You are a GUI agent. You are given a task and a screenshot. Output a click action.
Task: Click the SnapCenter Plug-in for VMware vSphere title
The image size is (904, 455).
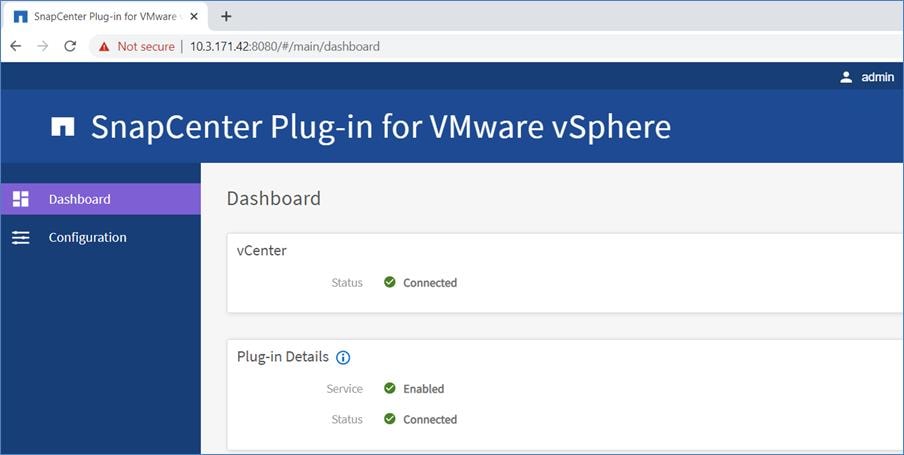[x=381, y=127]
